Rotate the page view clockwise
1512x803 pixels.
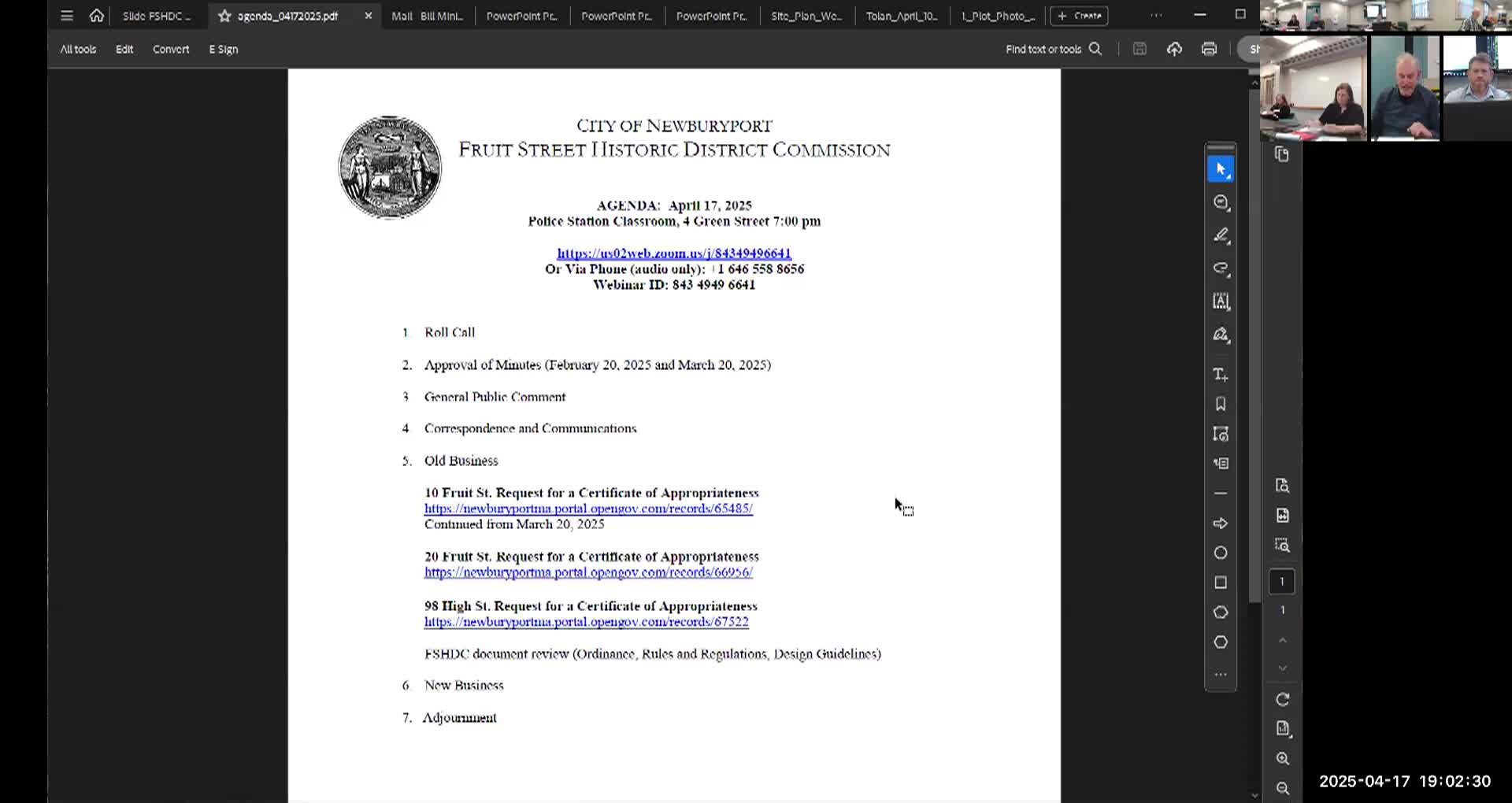1282,700
